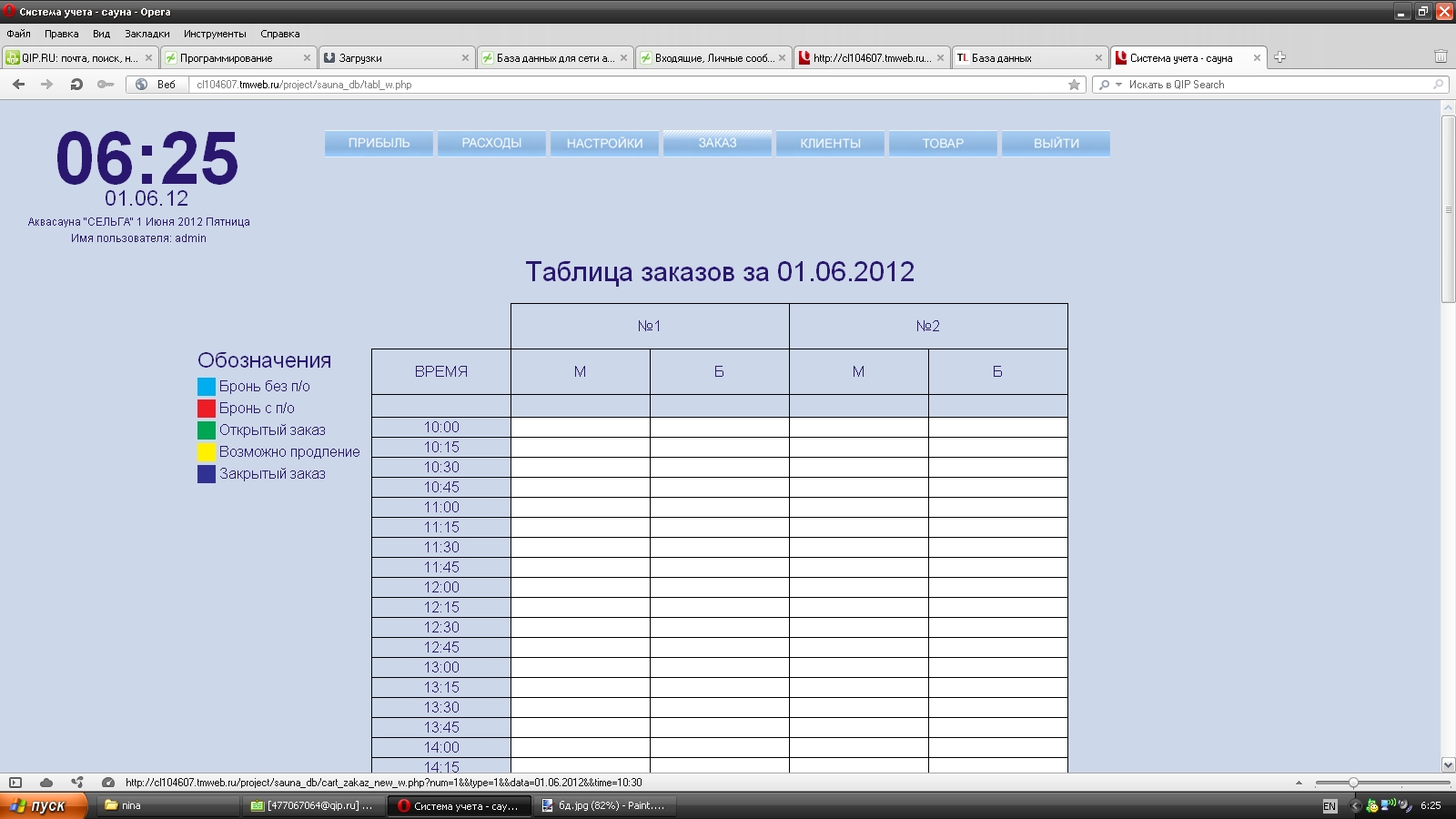The width and height of the screenshot is (1456, 819).
Task: Click the ЗАКАЗ navigation button
Action: pos(718,144)
